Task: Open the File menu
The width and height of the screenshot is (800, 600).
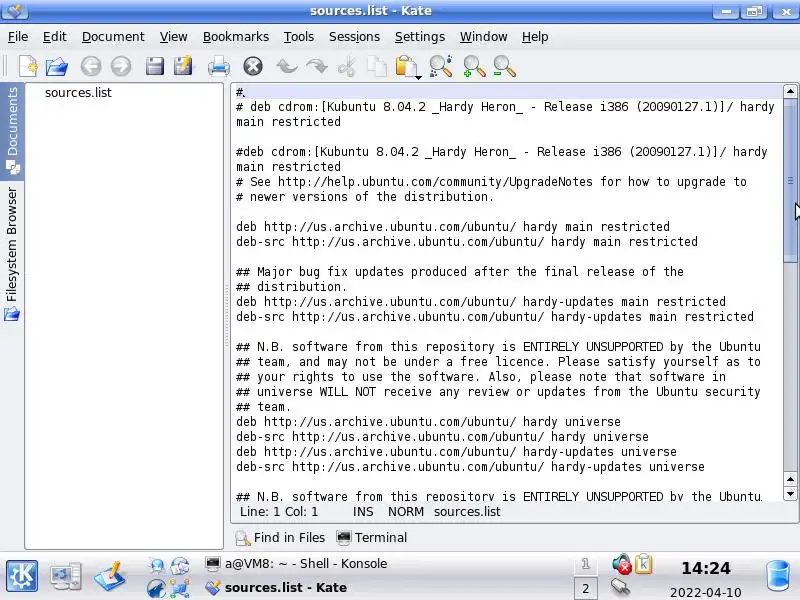Action: tap(18, 37)
